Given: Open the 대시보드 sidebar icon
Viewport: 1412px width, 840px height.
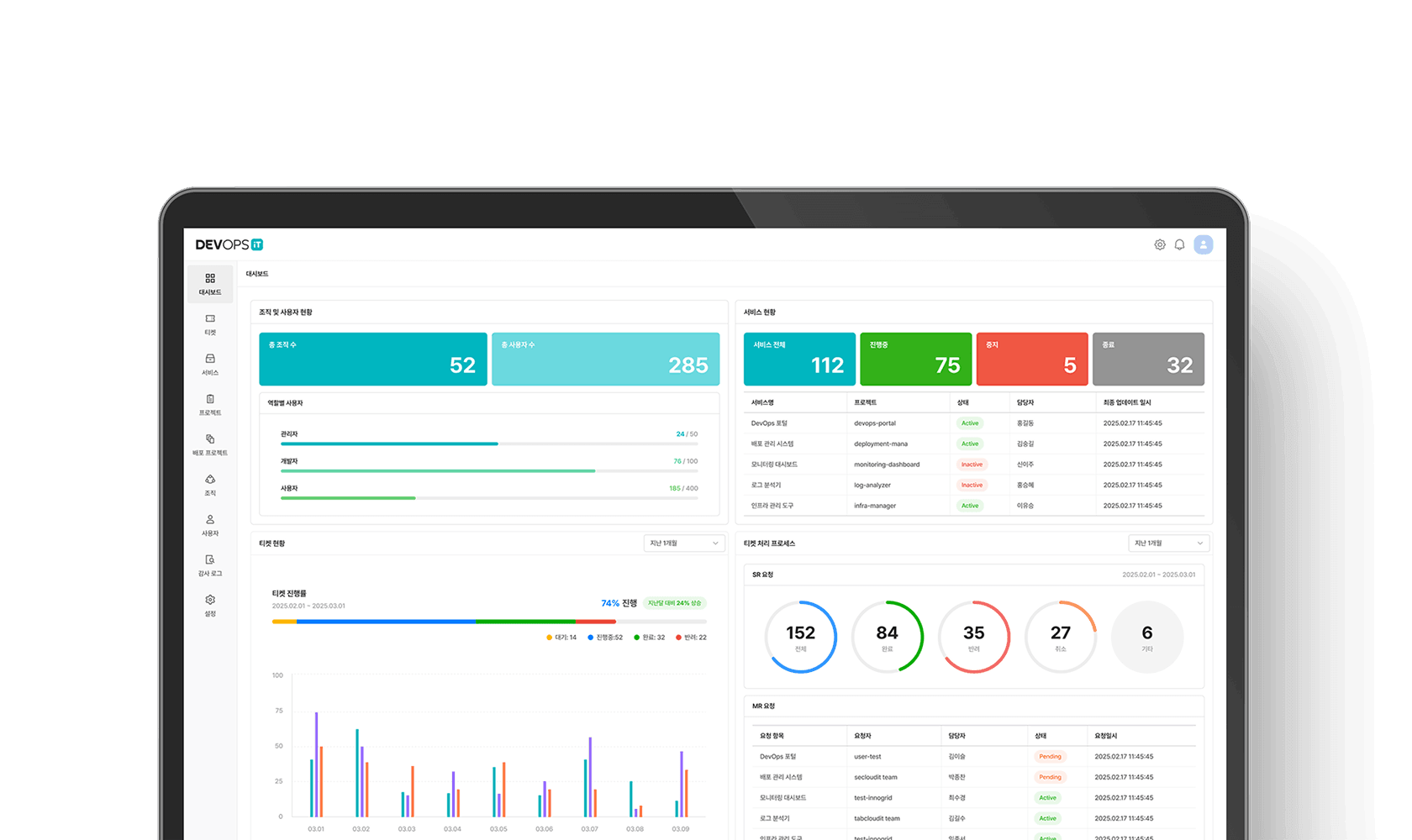Looking at the screenshot, I should 210,284.
